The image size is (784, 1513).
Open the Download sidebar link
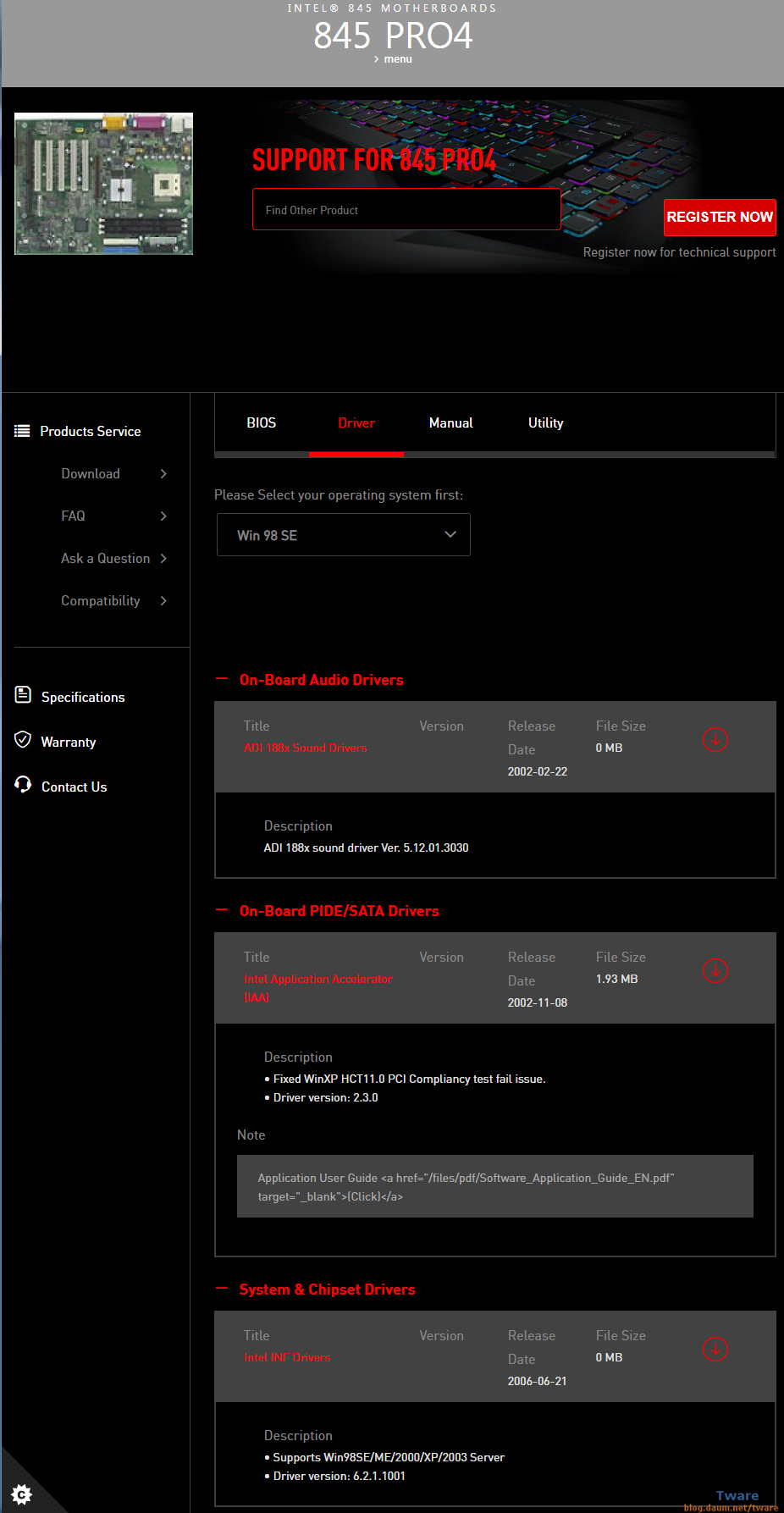click(91, 473)
